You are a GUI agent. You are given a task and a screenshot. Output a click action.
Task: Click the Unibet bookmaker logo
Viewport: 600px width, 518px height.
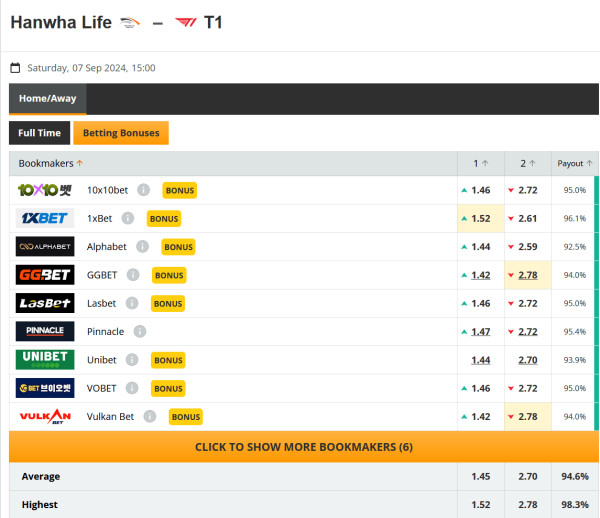45,360
